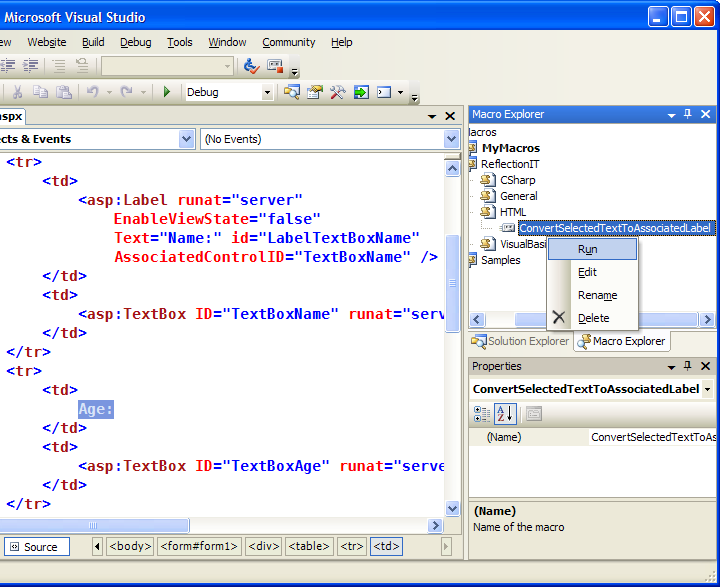
Task: Paste from clipboard toolbar icon
Action: coord(64,92)
